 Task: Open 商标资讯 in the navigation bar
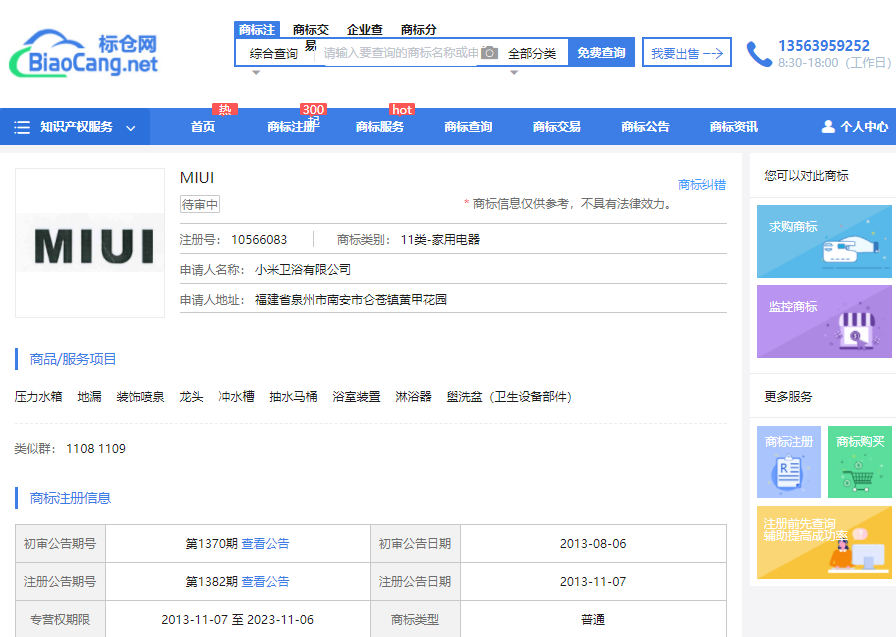(x=734, y=127)
